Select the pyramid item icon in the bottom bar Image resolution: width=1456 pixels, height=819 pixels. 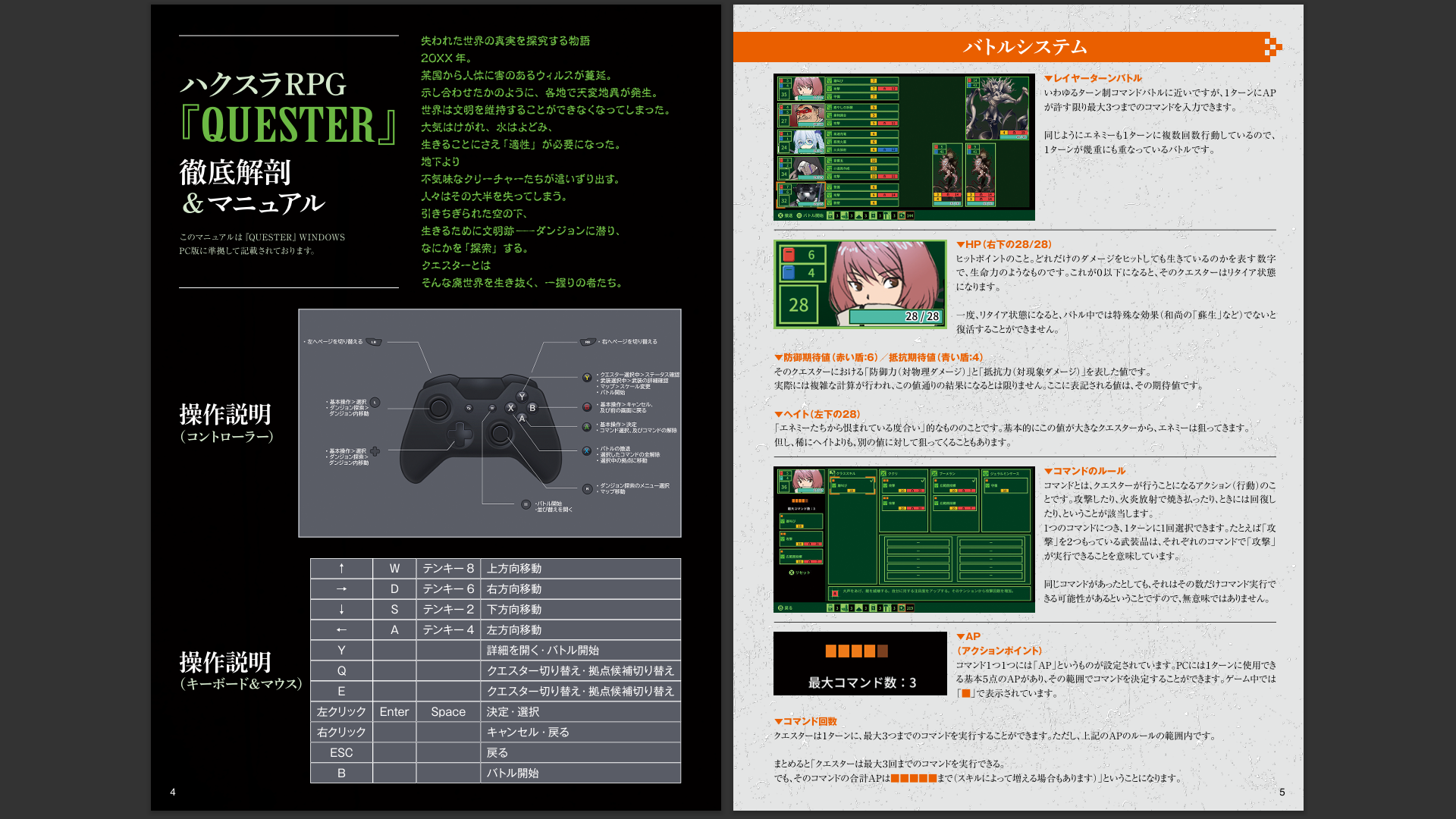click(x=859, y=215)
